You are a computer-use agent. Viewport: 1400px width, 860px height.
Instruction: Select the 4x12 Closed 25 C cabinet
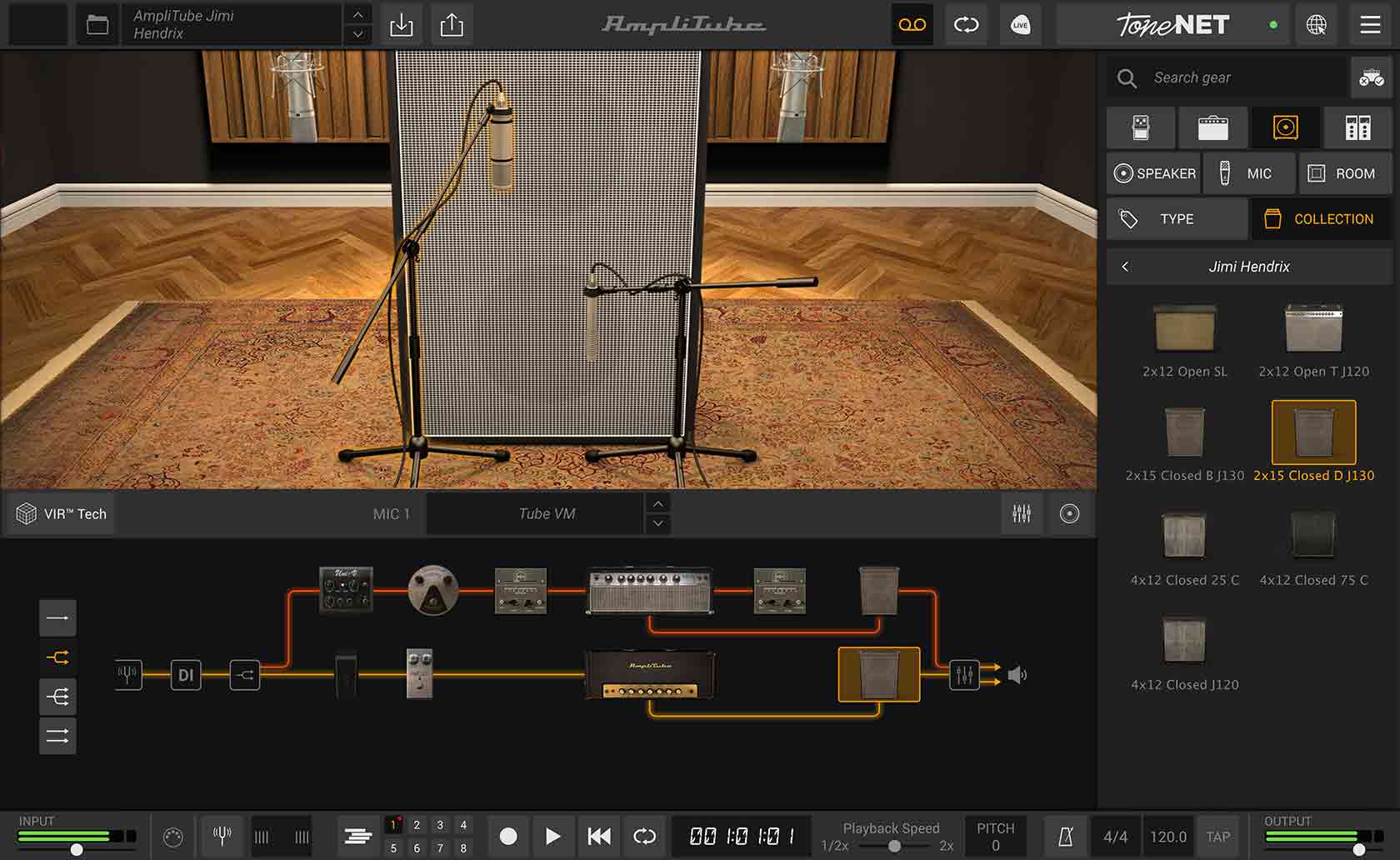[x=1184, y=547]
